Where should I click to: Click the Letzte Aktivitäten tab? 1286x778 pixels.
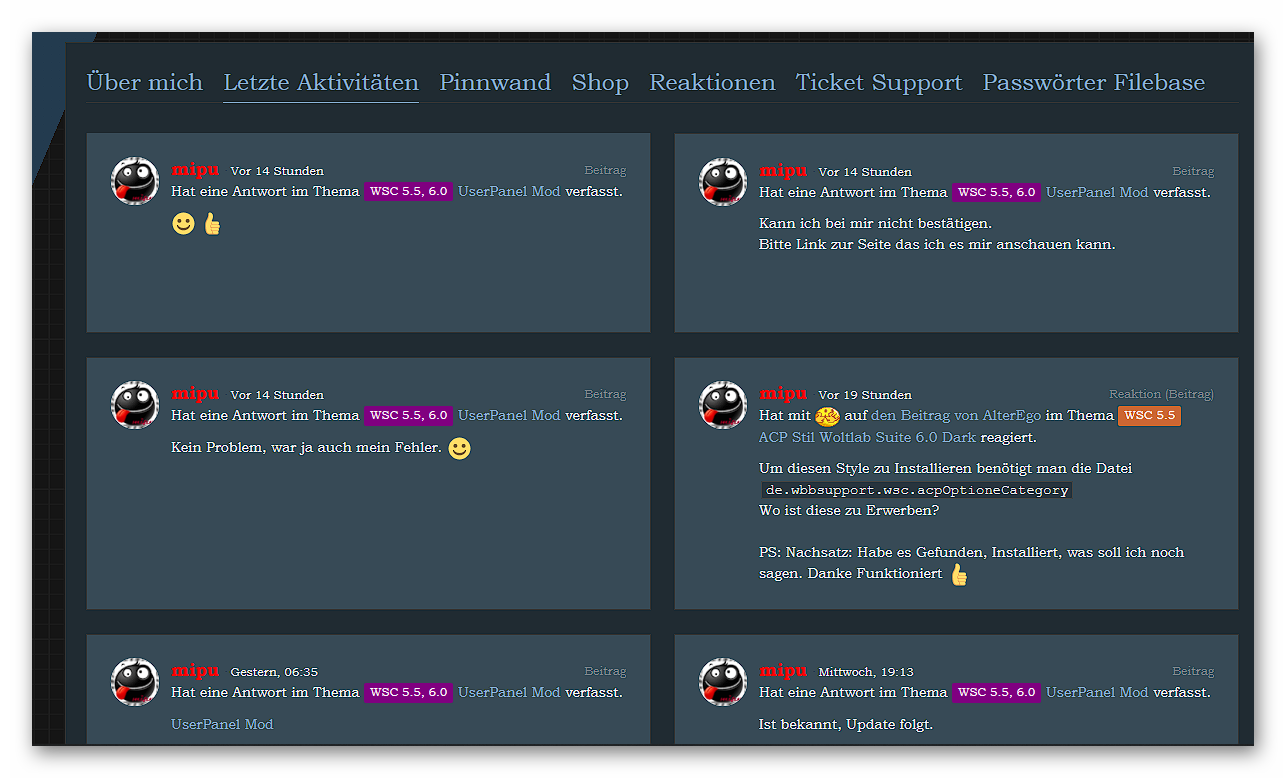point(321,83)
